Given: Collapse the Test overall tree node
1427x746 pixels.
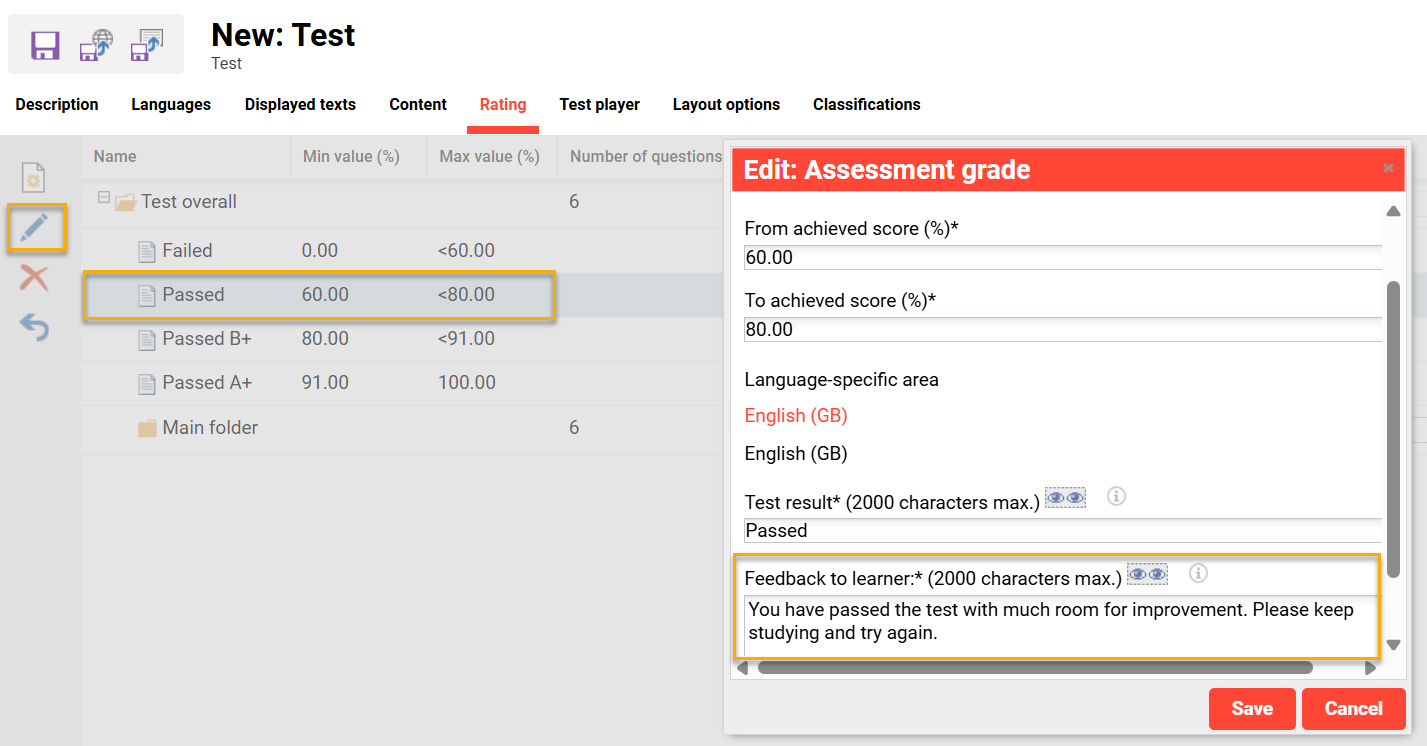Looking at the screenshot, I should (x=104, y=200).
